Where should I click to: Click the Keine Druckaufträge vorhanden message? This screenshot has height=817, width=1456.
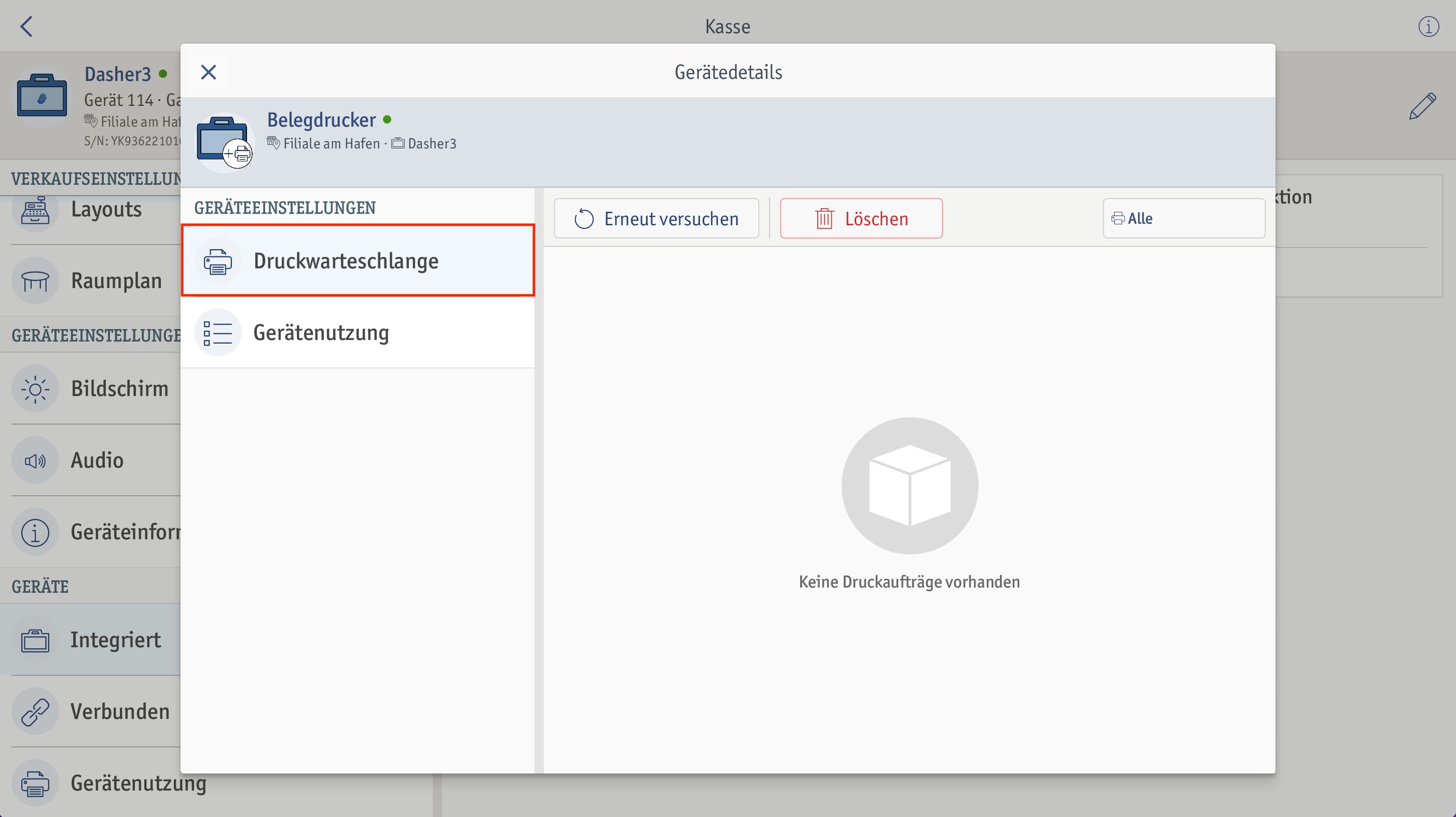[909, 582]
